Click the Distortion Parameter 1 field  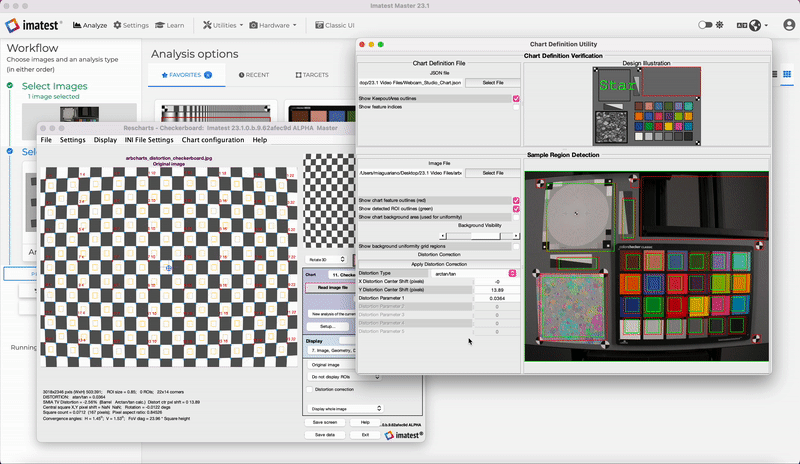click(497, 298)
